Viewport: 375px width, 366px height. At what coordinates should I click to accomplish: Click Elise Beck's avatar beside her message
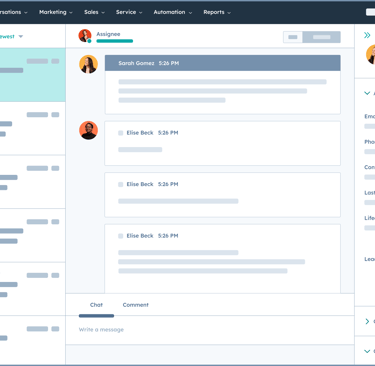pyautogui.click(x=88, y=130)
